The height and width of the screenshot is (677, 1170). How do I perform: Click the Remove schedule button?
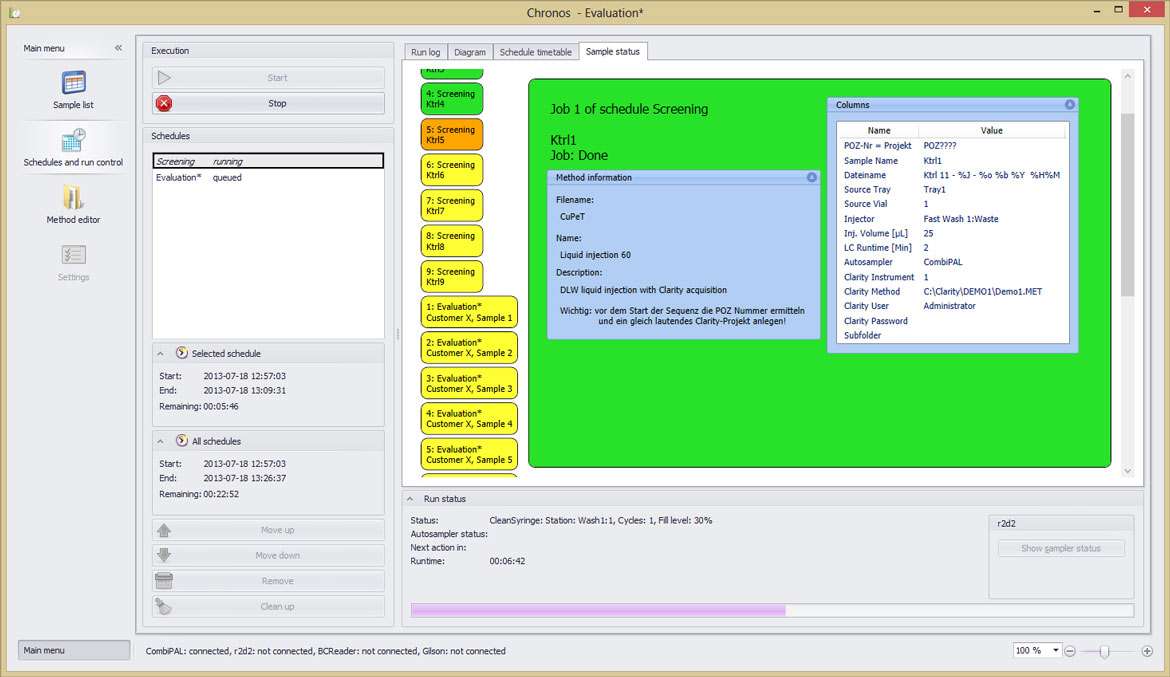pyautogui.click(x=269, y=581)
